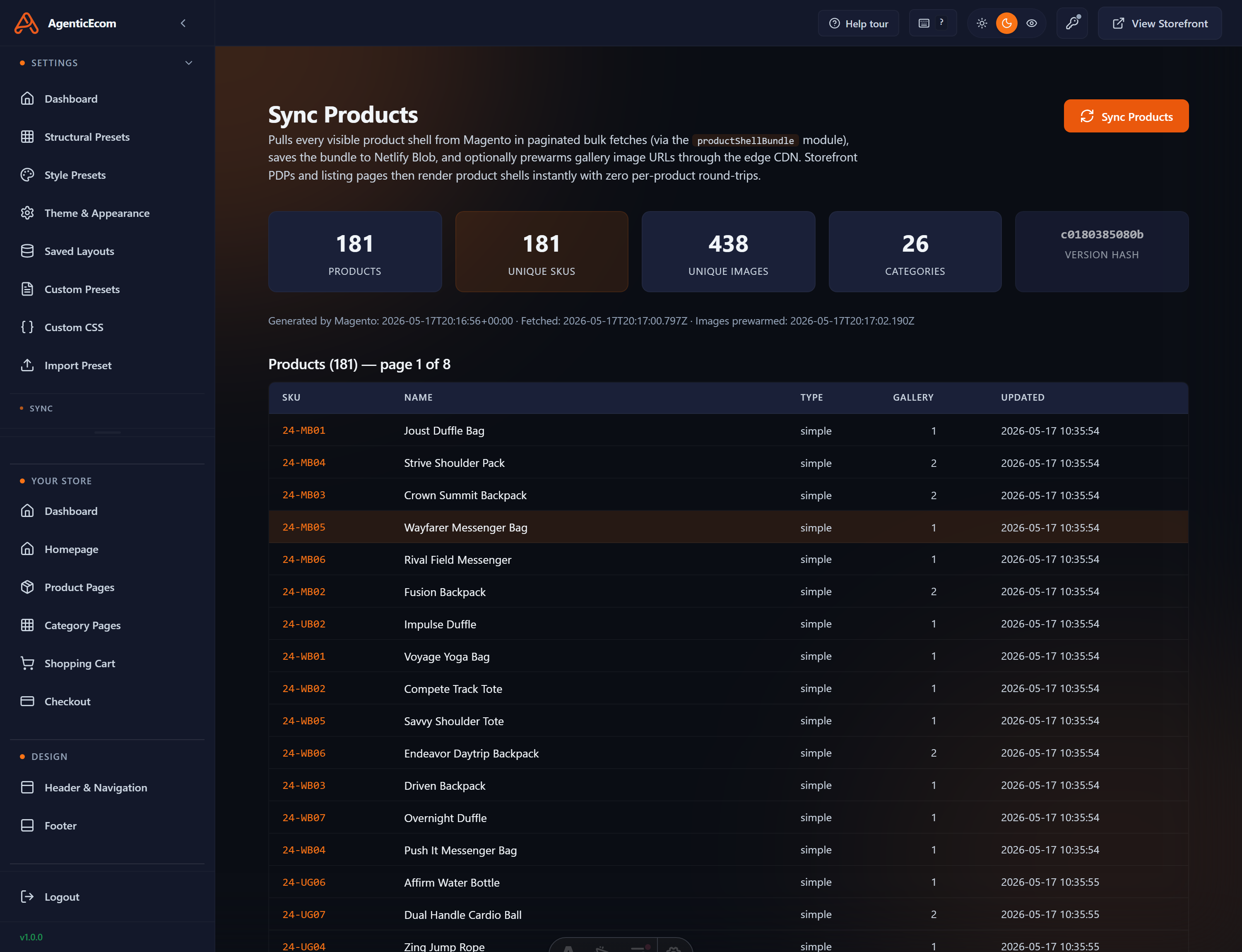Open Your Store Dashboard home icon

pos(27,511)
